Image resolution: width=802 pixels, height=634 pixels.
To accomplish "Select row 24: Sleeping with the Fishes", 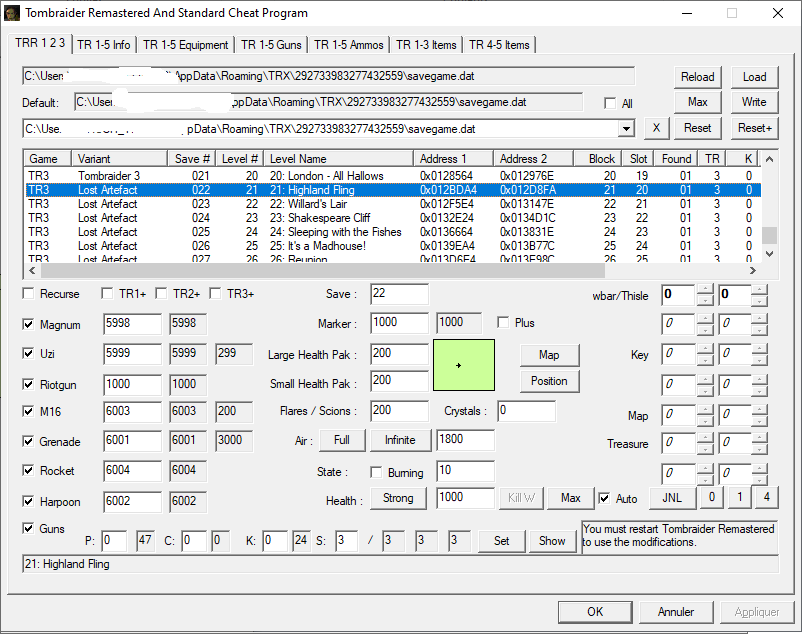I will (x=393, y=232).
